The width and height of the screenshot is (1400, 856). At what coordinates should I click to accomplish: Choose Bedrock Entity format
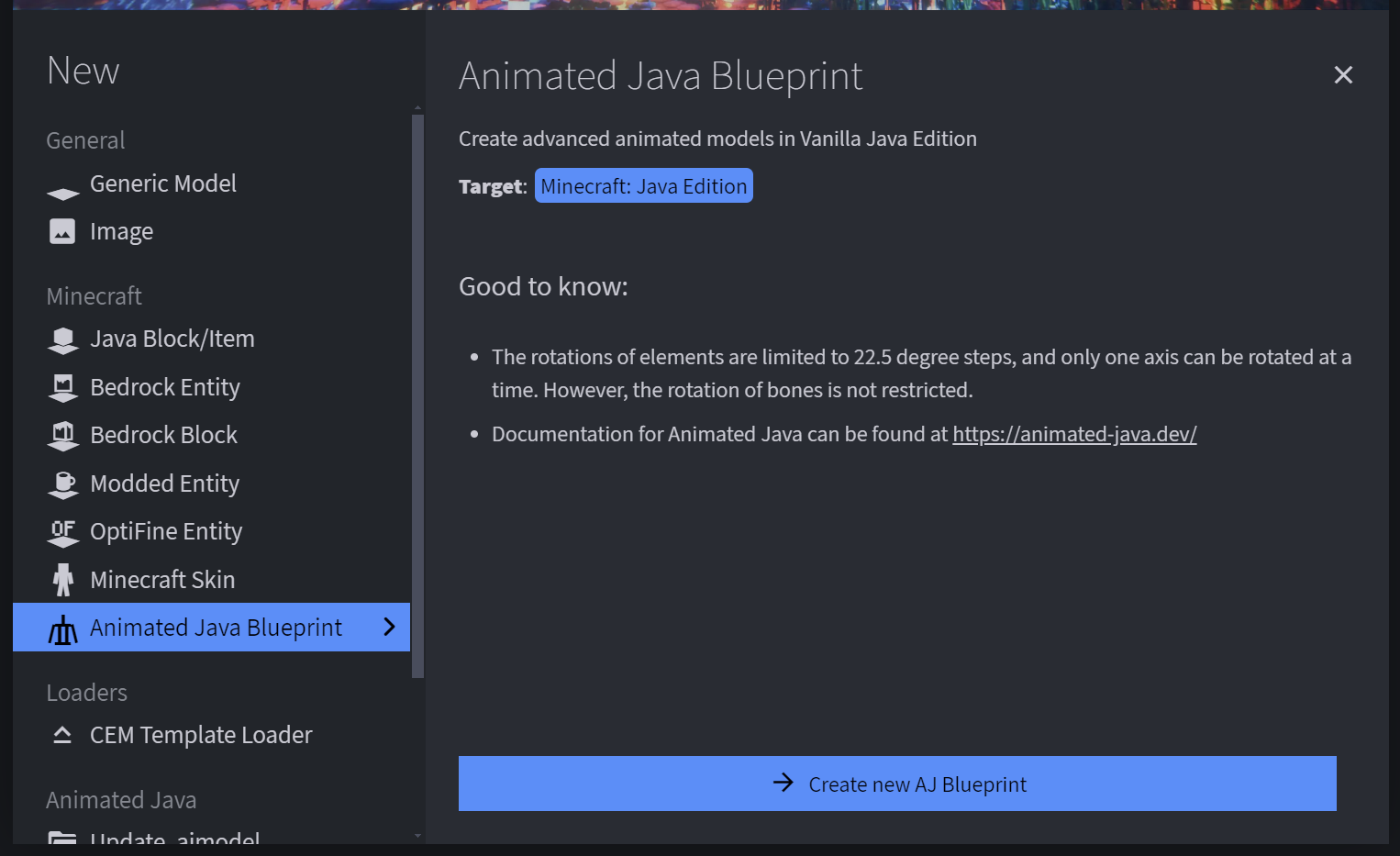(x=212, y=387)
